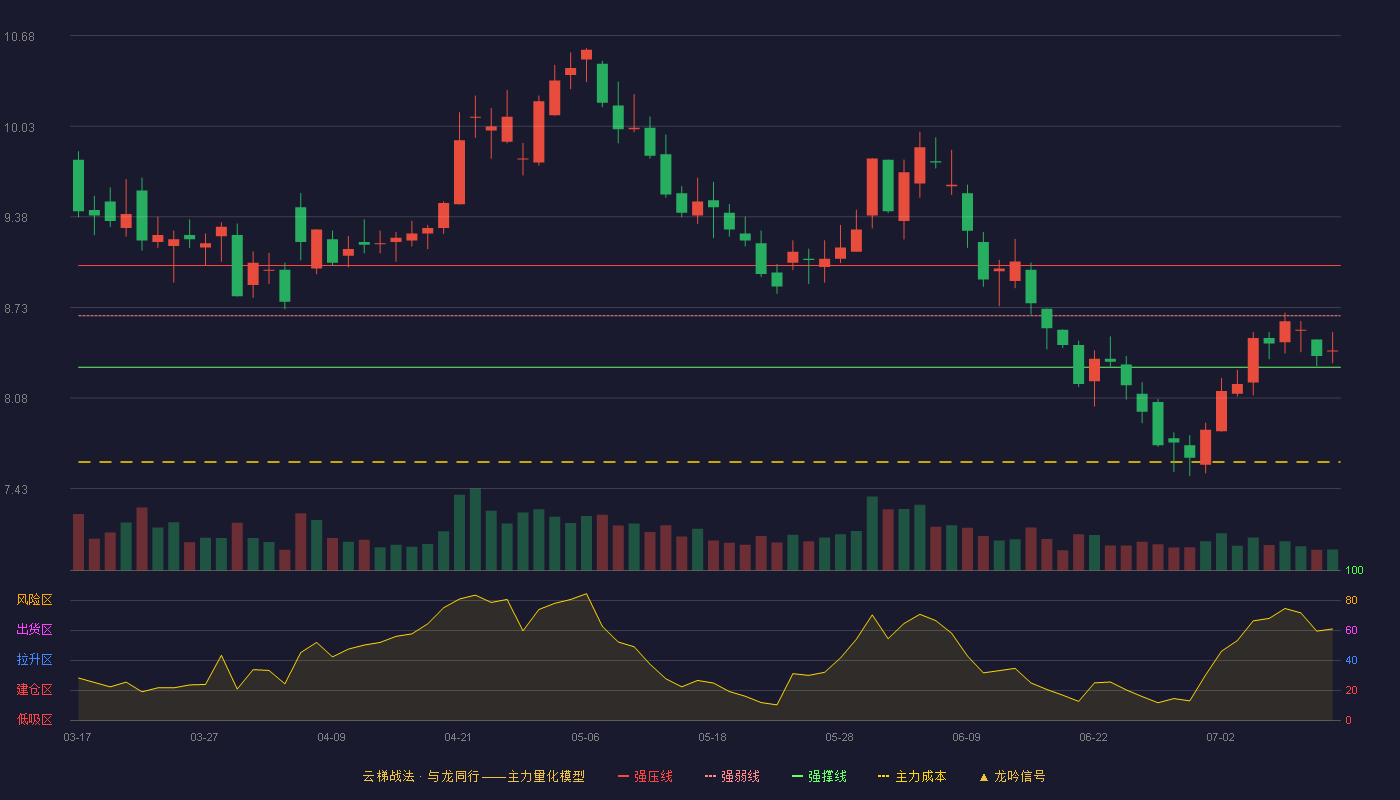Click the 10.68 price axis label

click(19, 37)
